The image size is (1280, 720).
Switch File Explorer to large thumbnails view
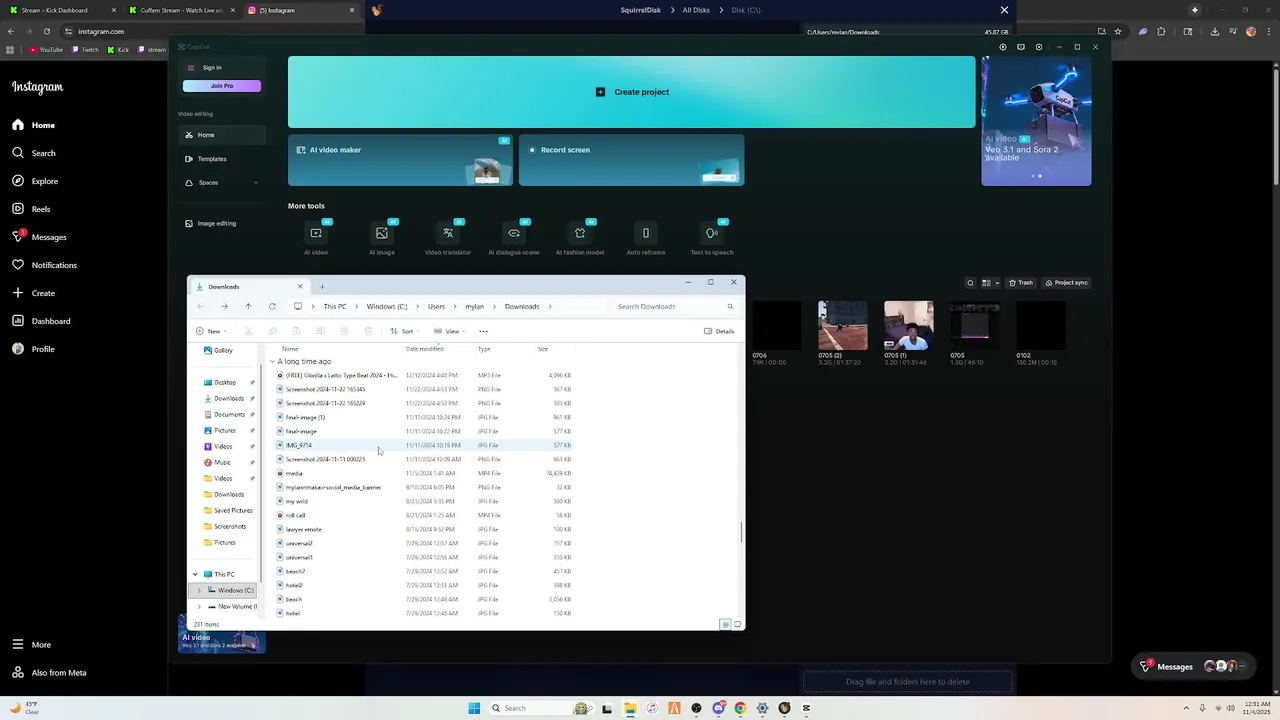coord(737,624)
